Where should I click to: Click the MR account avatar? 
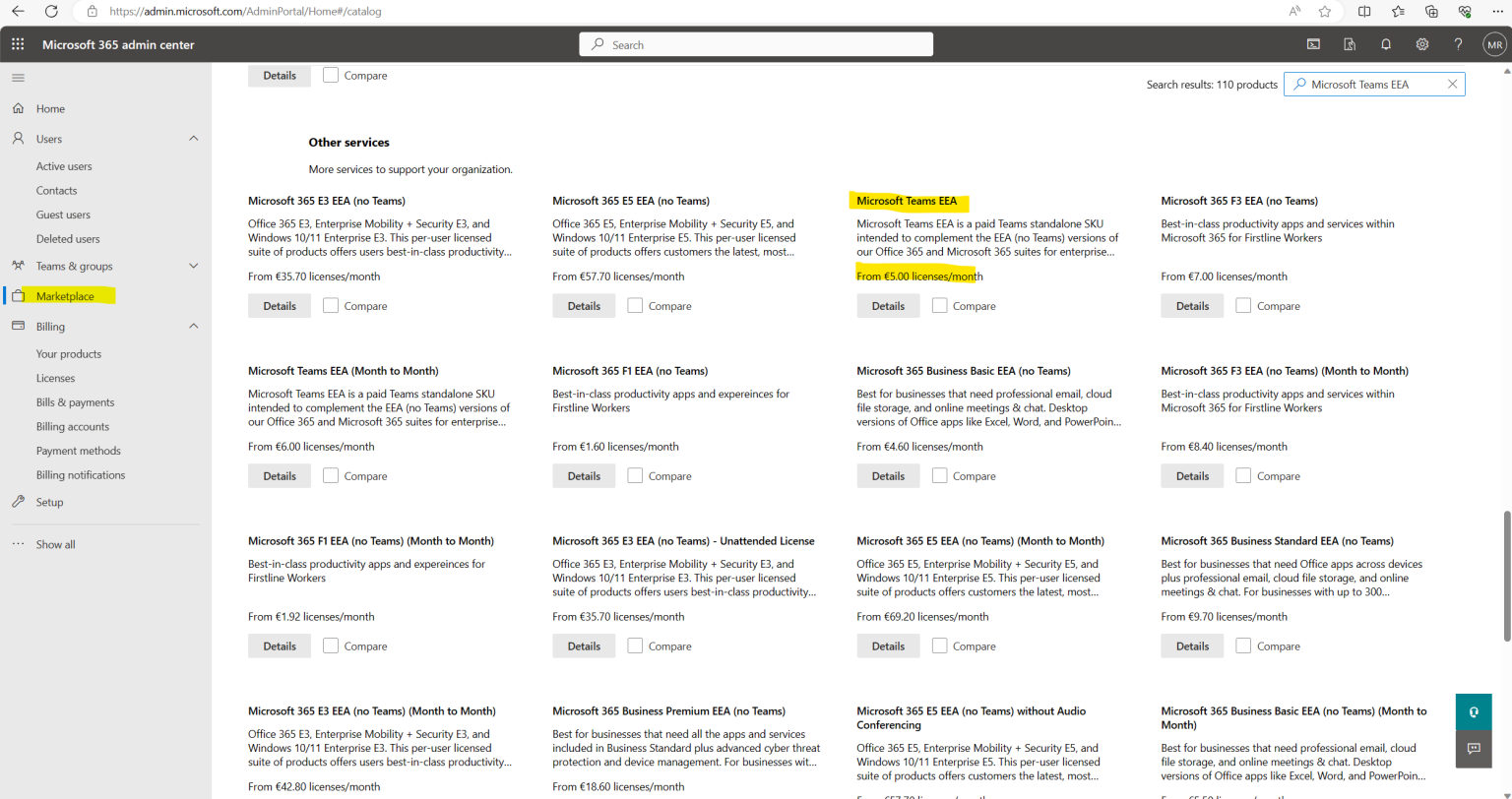(x=1494, y=44)
